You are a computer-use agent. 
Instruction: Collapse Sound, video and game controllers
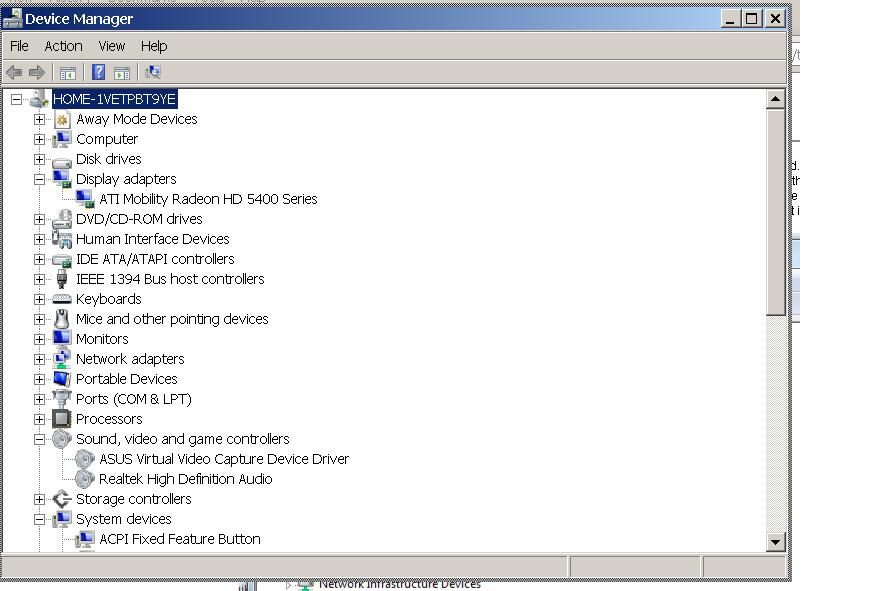point(39,439)
